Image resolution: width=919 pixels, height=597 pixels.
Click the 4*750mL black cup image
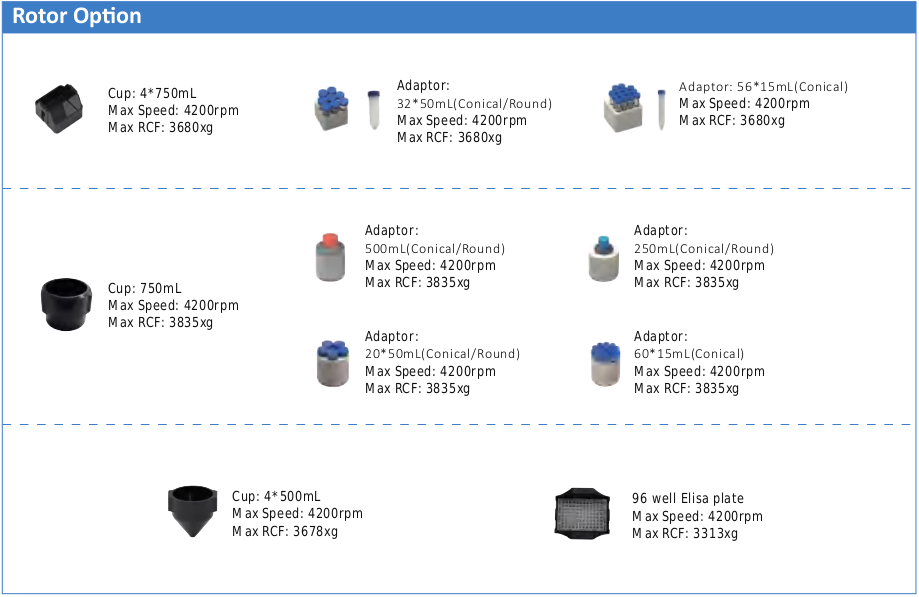pyautogui.click(x=59, y=109)
